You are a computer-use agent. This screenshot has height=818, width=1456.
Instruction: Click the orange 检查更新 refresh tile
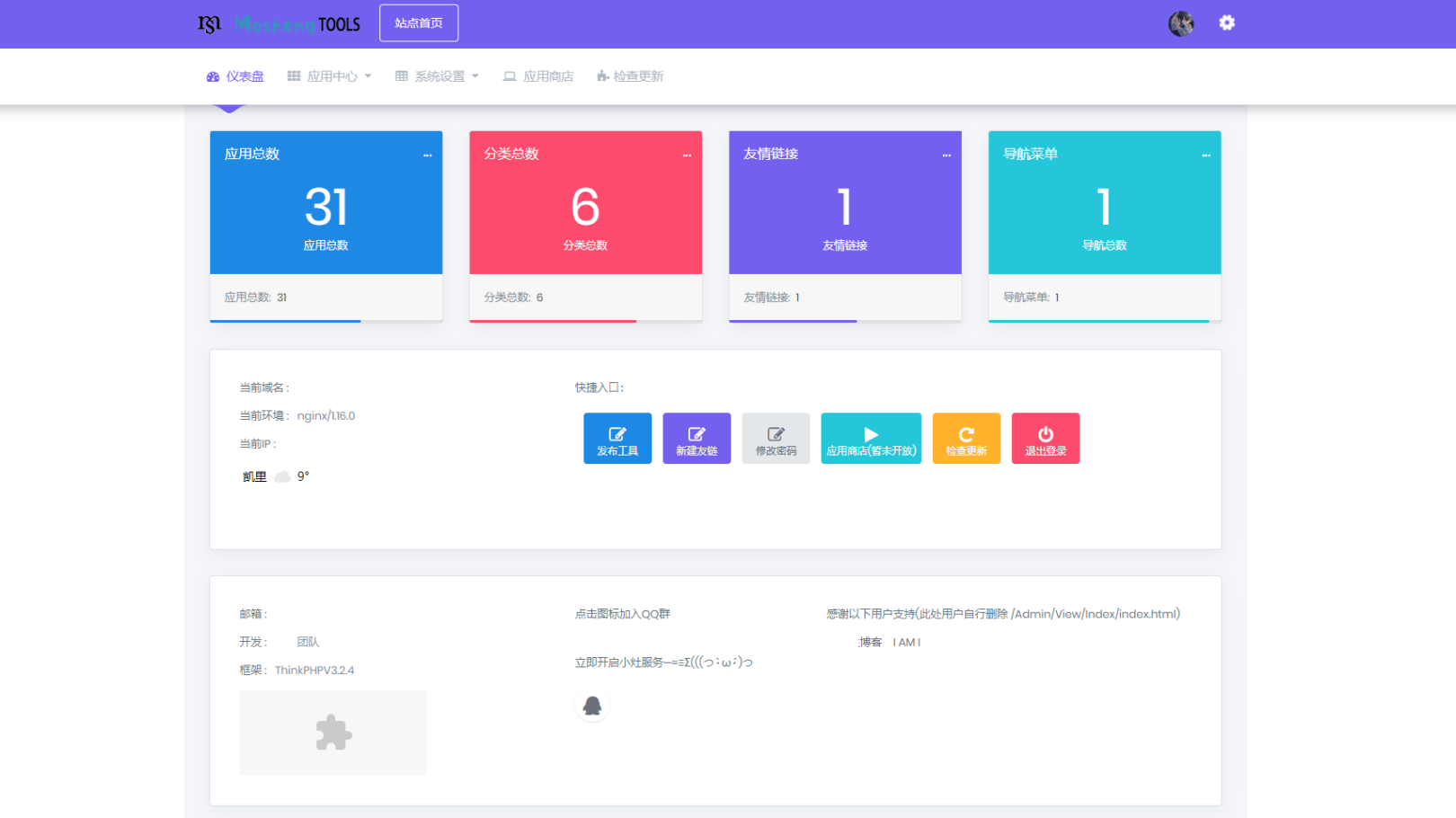[966, 439]
